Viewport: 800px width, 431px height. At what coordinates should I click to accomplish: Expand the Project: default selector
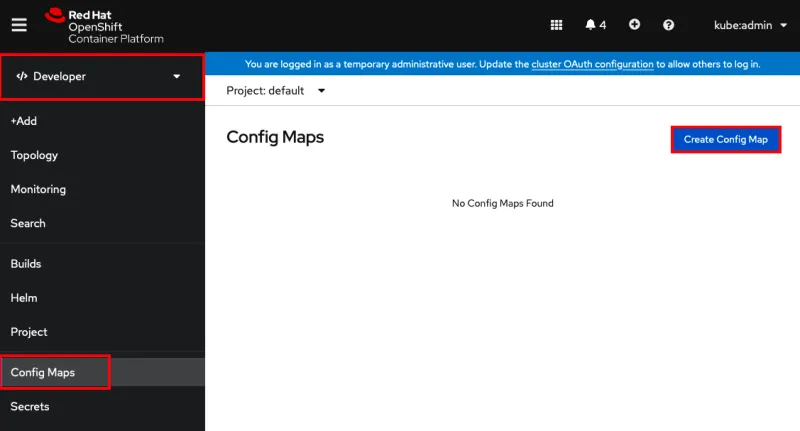coord(276,91)
